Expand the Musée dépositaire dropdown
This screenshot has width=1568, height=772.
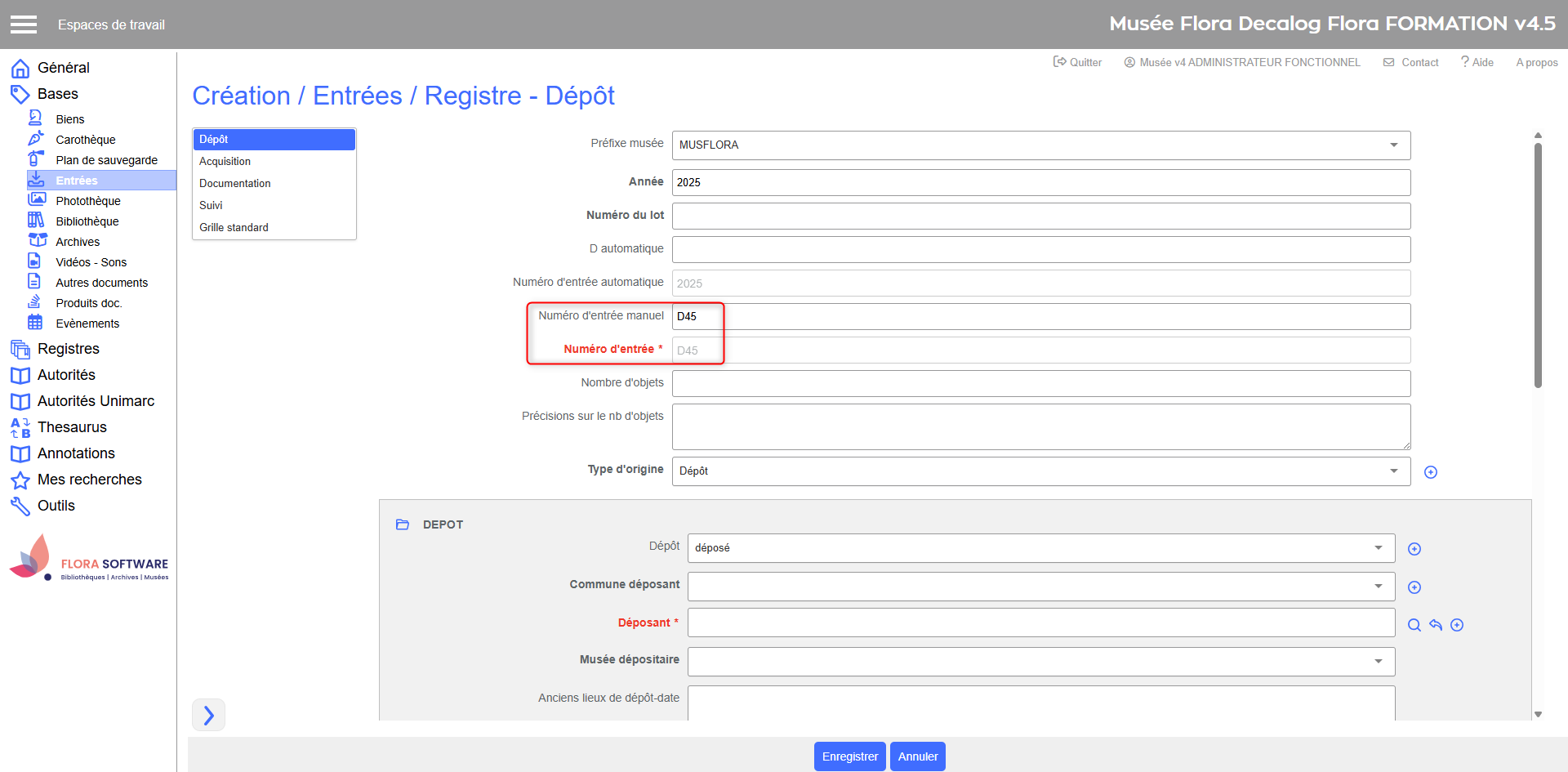(x=1378, y=662)
